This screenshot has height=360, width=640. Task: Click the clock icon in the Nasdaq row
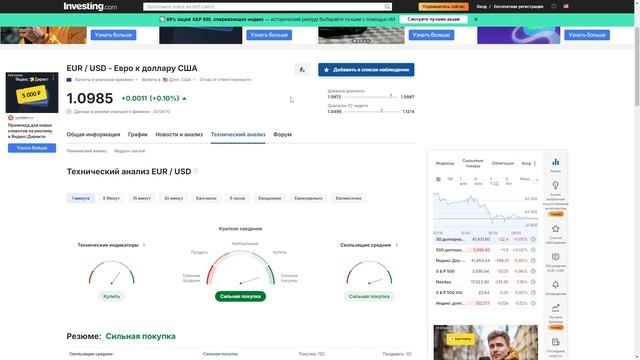[533, 282]
